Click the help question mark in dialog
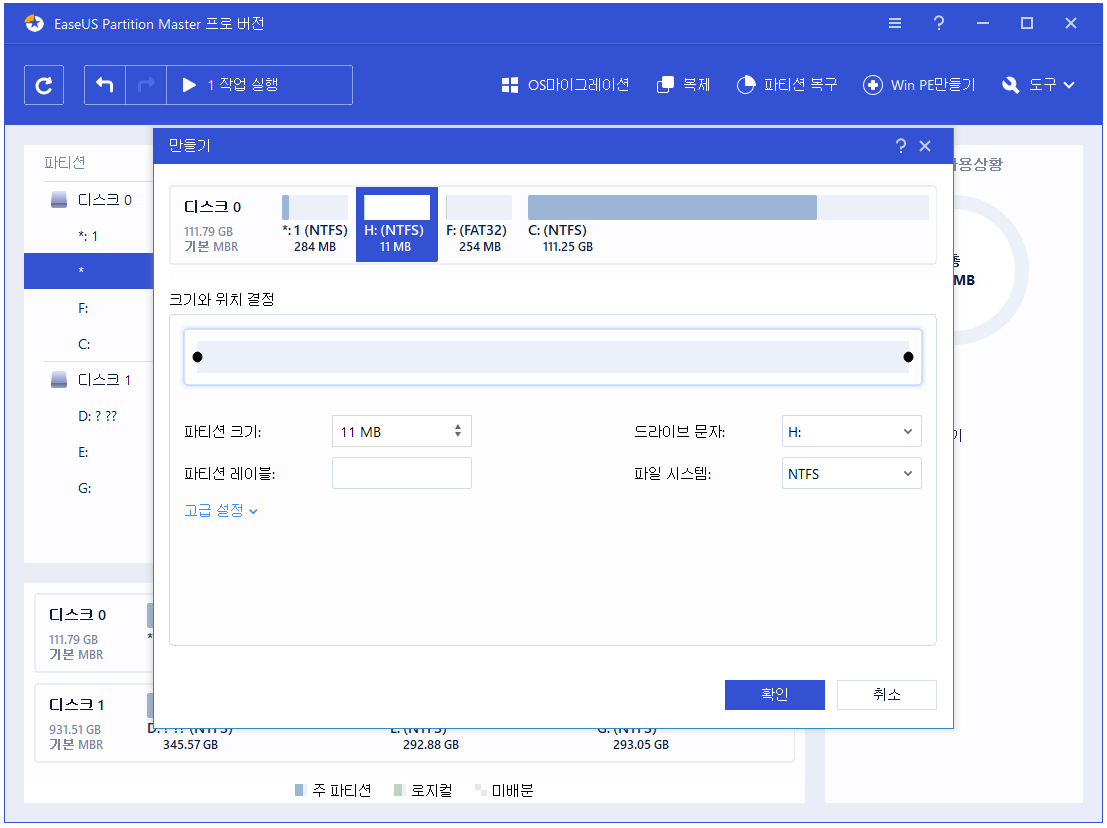1107x828 pixels. click(901, 146)
